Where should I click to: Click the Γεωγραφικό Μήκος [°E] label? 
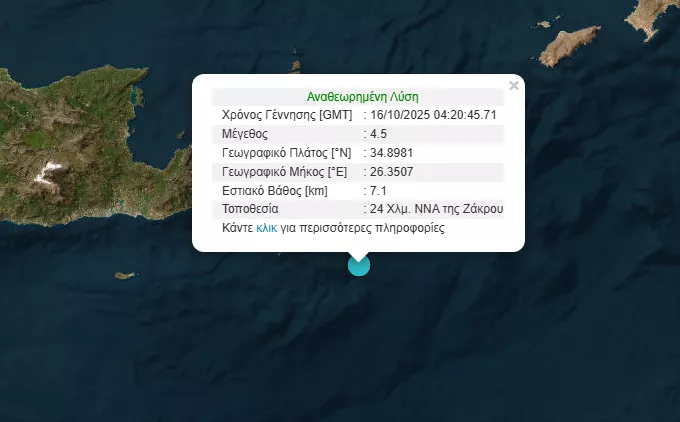tap(284, 172)
